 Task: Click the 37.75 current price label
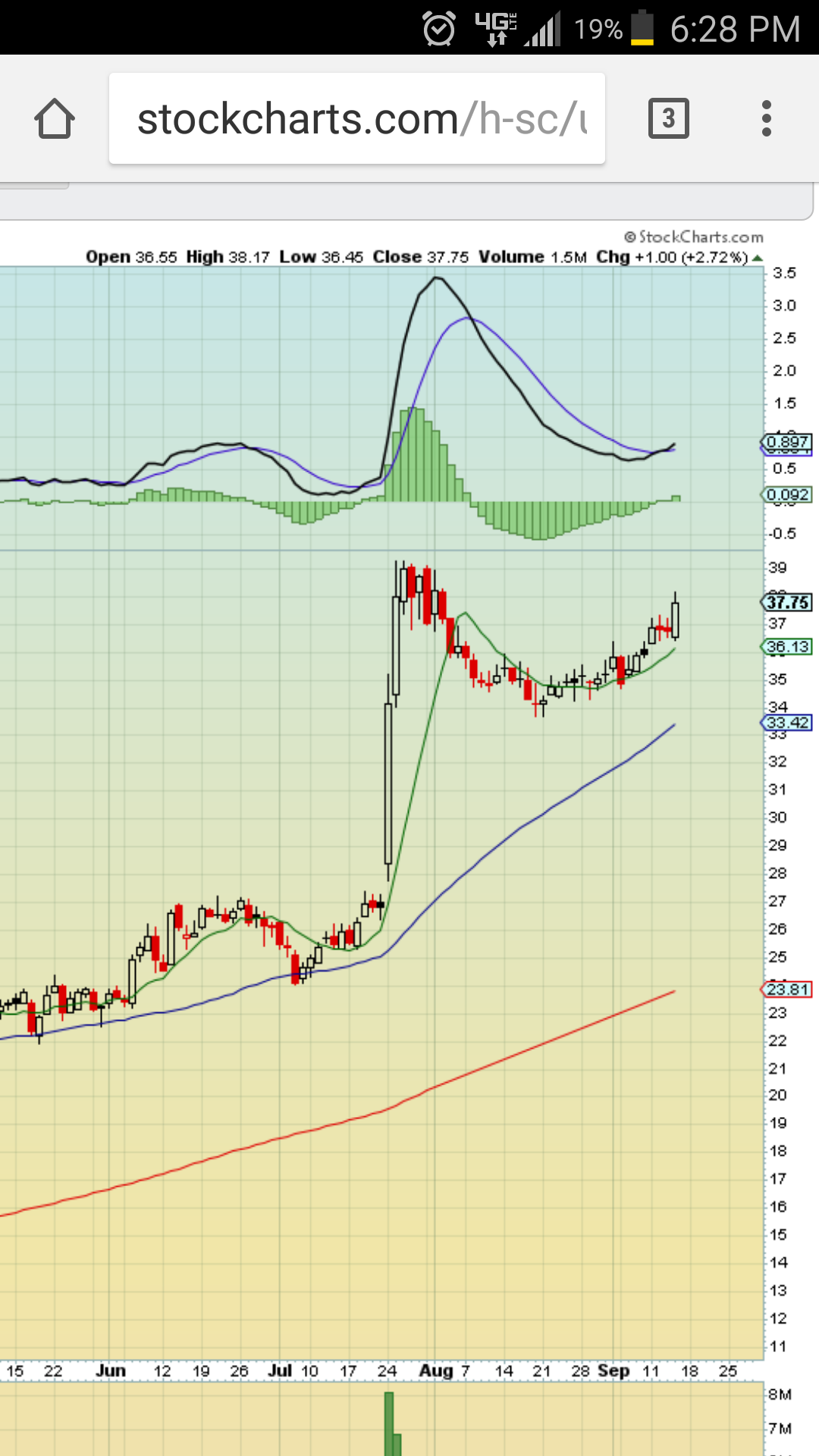point(787,603)
